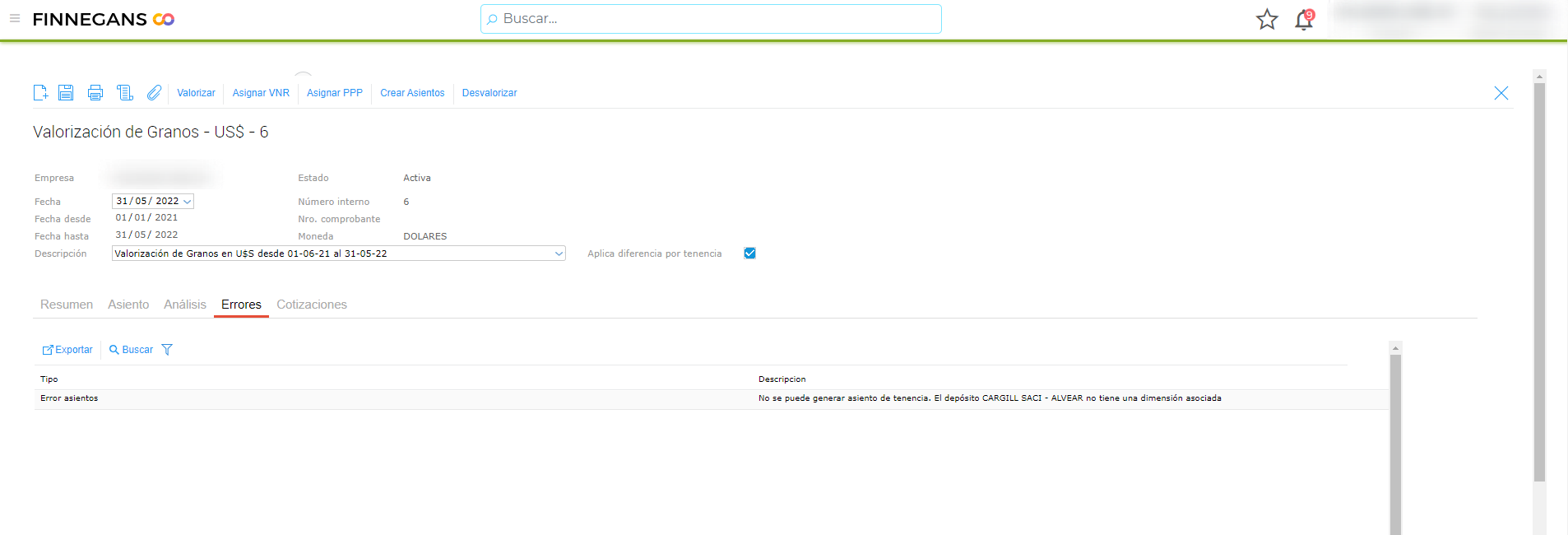The height and width of the screenshot is (535, 1568).
Task: Select the 'Error asientos' row cell
Action: pos(69,398)
